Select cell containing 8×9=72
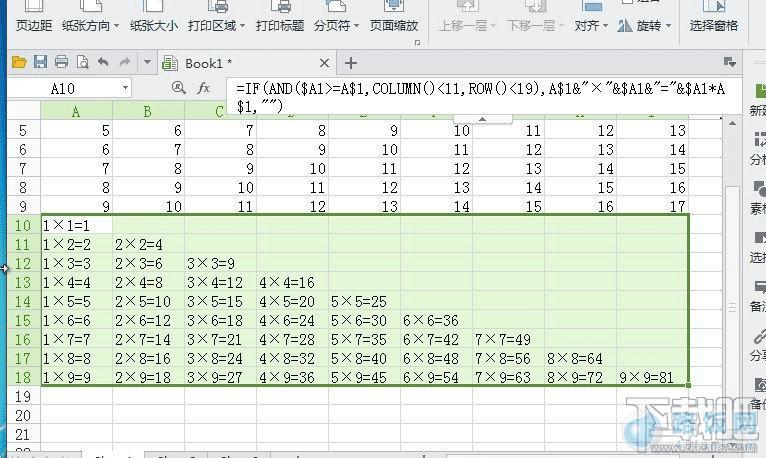This screenshot has height=458, width=766. click(x=580, y=377)
